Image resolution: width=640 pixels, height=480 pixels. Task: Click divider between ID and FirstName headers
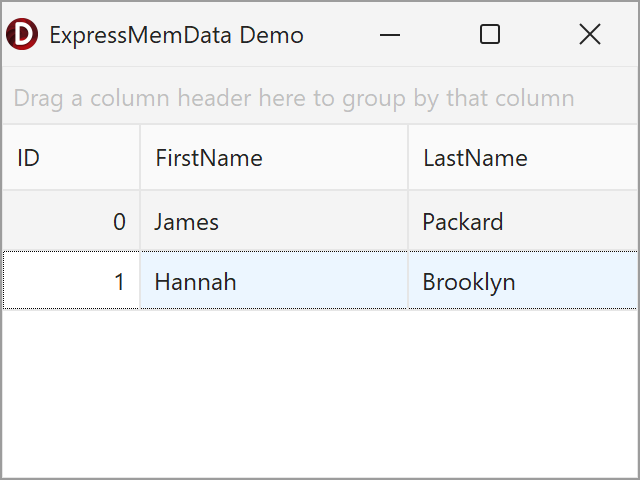140,158
